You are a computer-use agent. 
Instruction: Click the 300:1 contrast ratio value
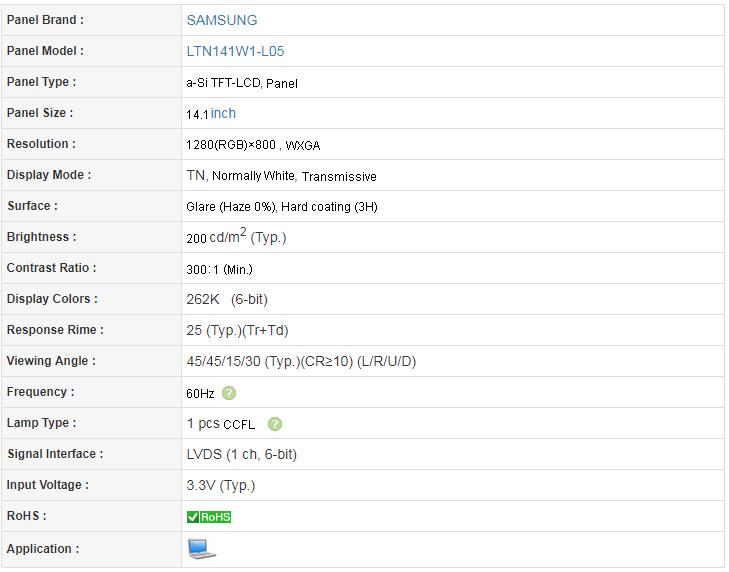(219, 269)
